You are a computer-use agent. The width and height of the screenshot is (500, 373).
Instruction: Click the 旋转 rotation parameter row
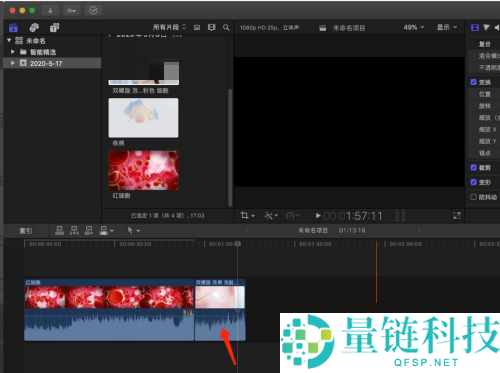click(x=484, y=106)
